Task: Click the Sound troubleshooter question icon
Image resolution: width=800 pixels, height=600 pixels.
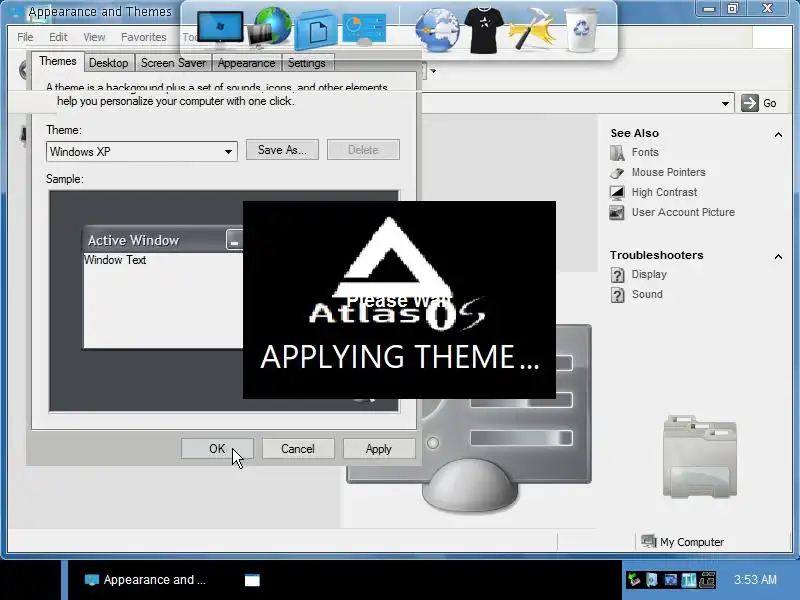Action: point(617,295)
